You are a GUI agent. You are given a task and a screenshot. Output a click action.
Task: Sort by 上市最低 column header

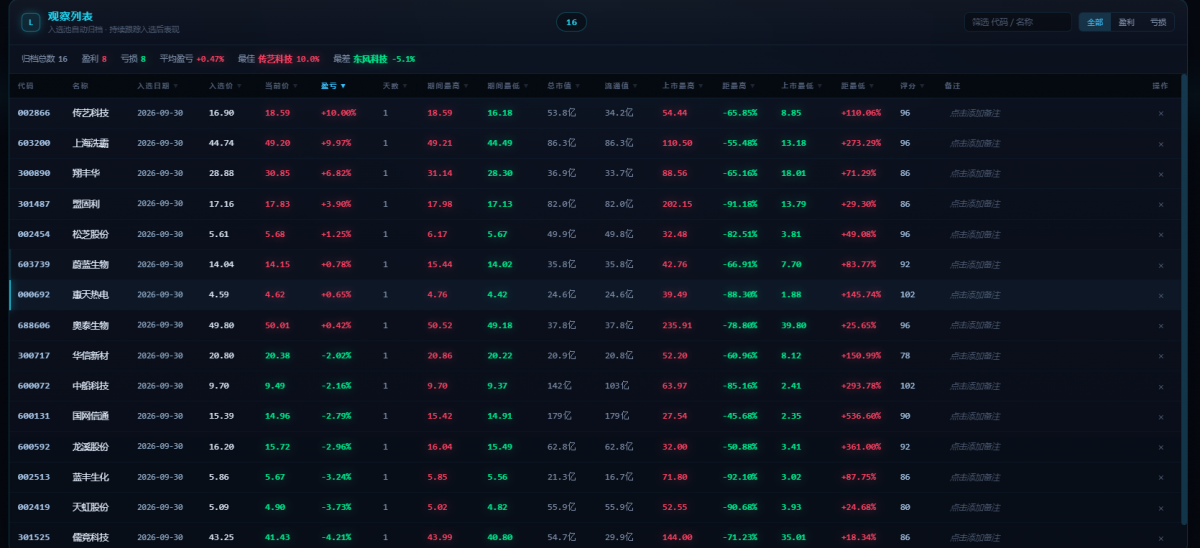coord(800,86)
